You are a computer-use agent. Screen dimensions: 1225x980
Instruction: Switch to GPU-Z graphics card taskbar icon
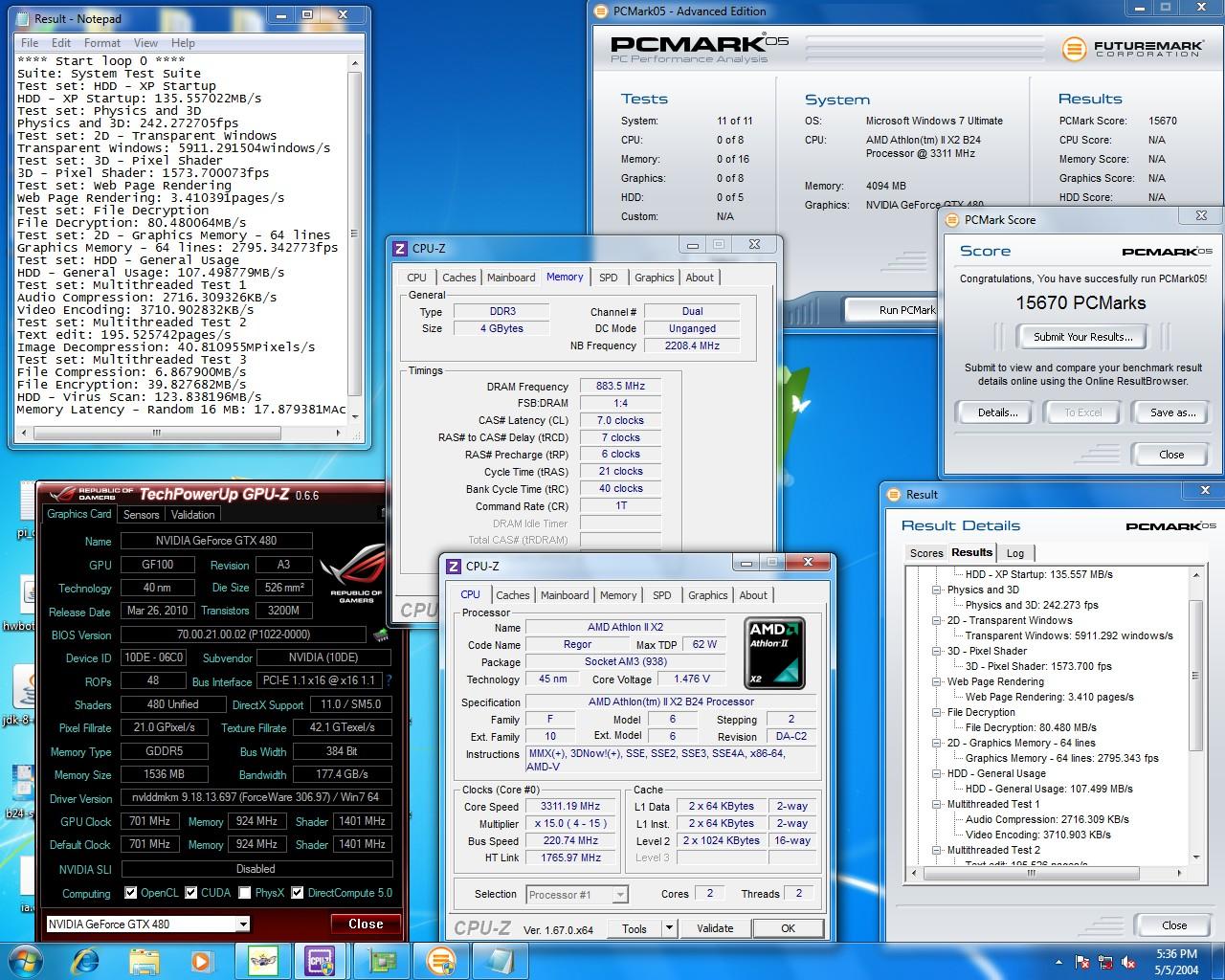click(383, 961)
